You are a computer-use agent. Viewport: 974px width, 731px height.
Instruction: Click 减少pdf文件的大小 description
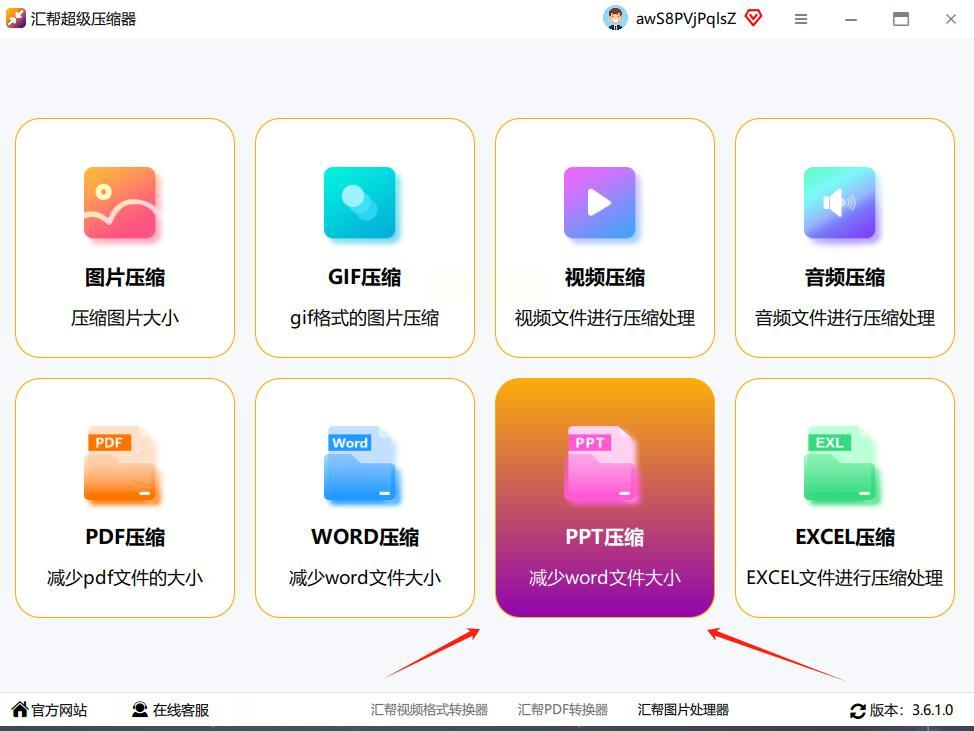[x=125, y=578]
